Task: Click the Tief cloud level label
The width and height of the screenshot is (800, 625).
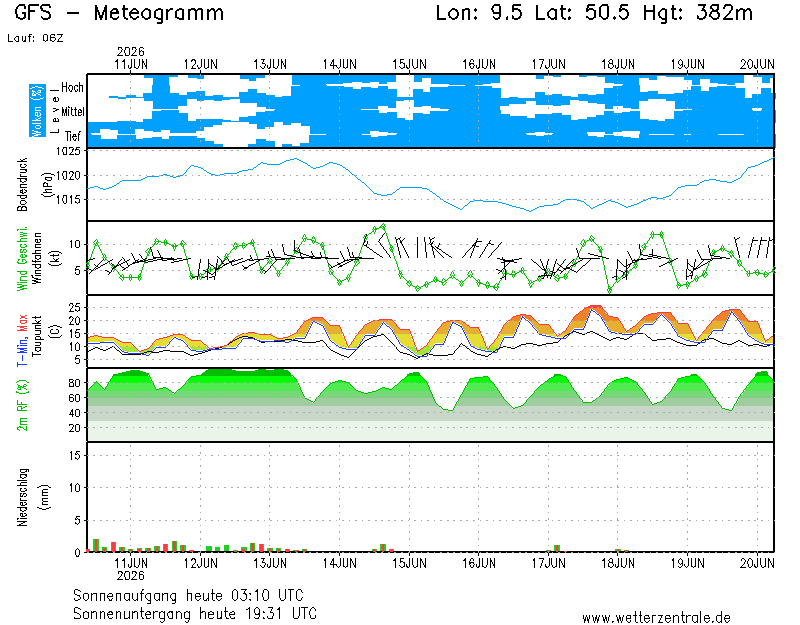Action: 72,136
